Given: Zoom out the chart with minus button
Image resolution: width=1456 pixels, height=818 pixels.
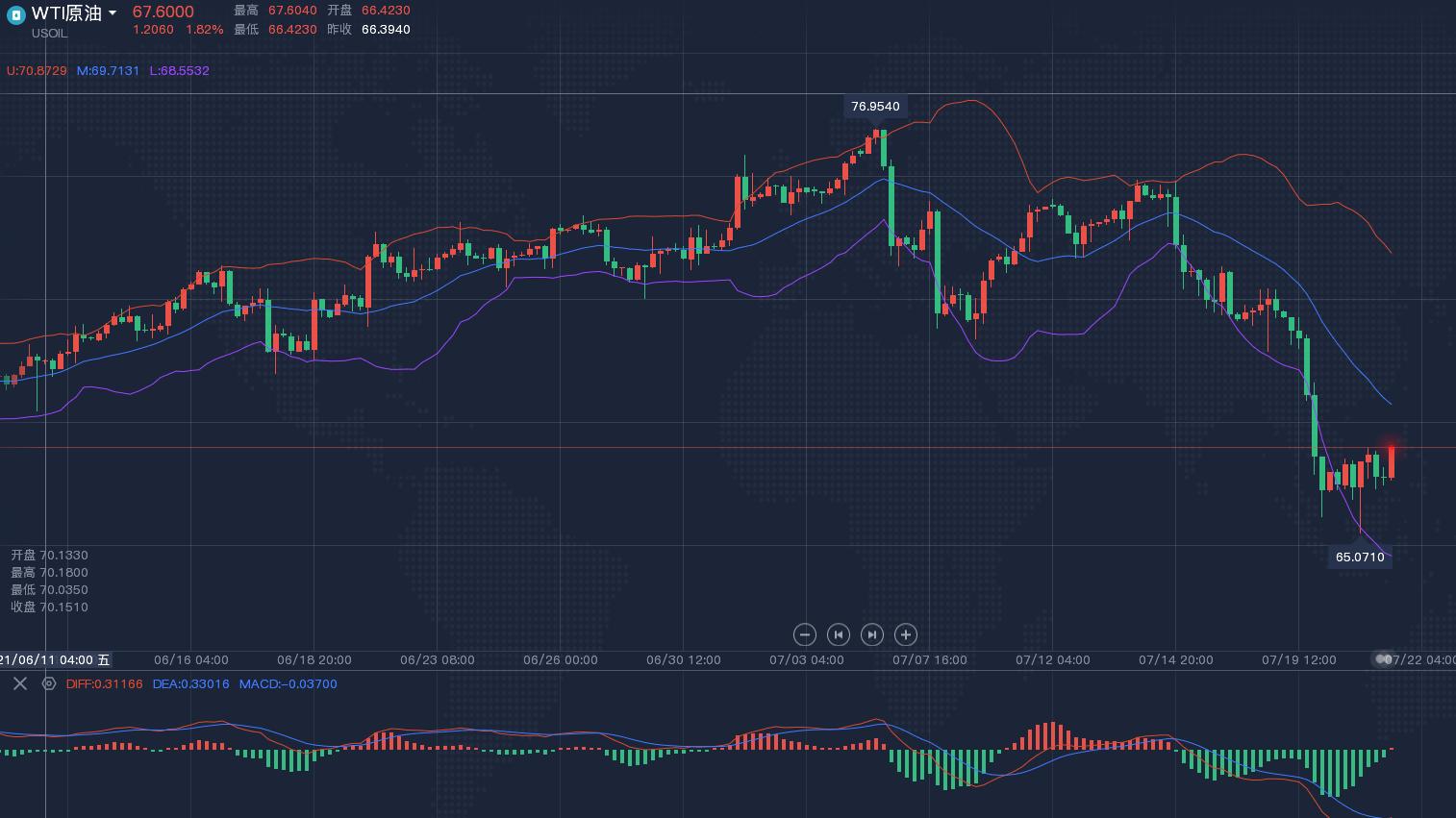Looking at the screenshot, I should [805, 634].
